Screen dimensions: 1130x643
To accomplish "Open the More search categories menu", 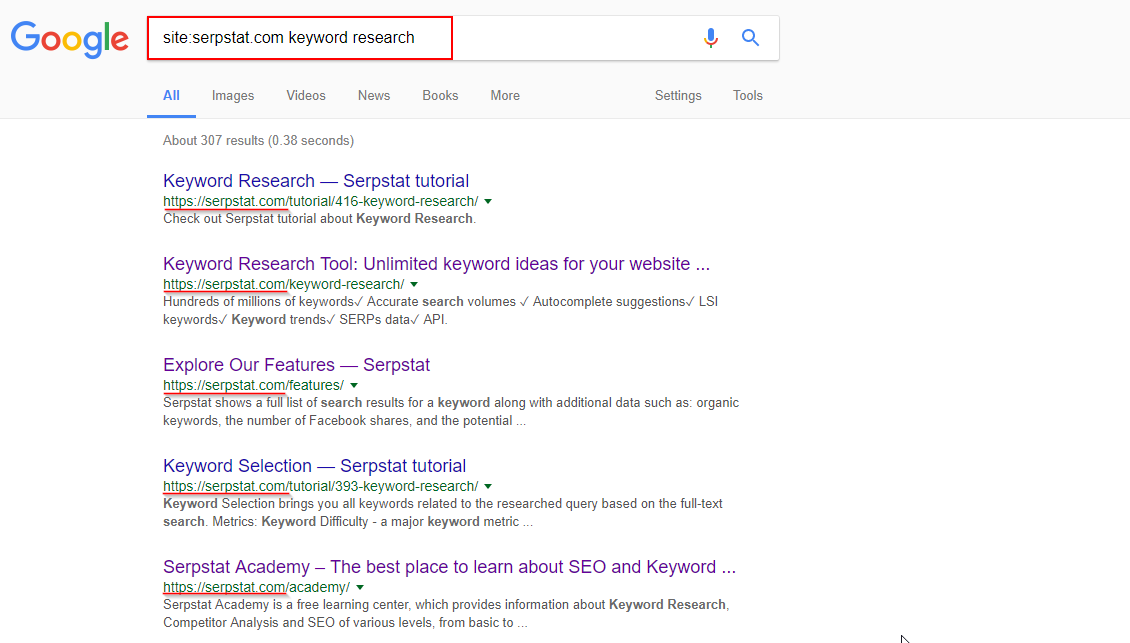I will [505, 95].
